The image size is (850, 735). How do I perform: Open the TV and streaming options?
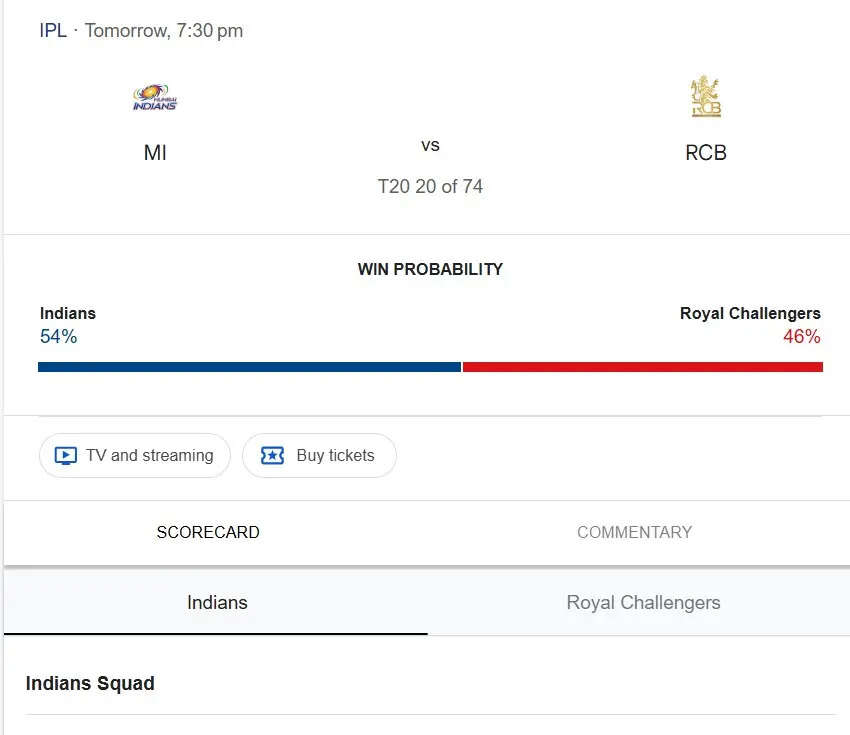pos(135,456)
